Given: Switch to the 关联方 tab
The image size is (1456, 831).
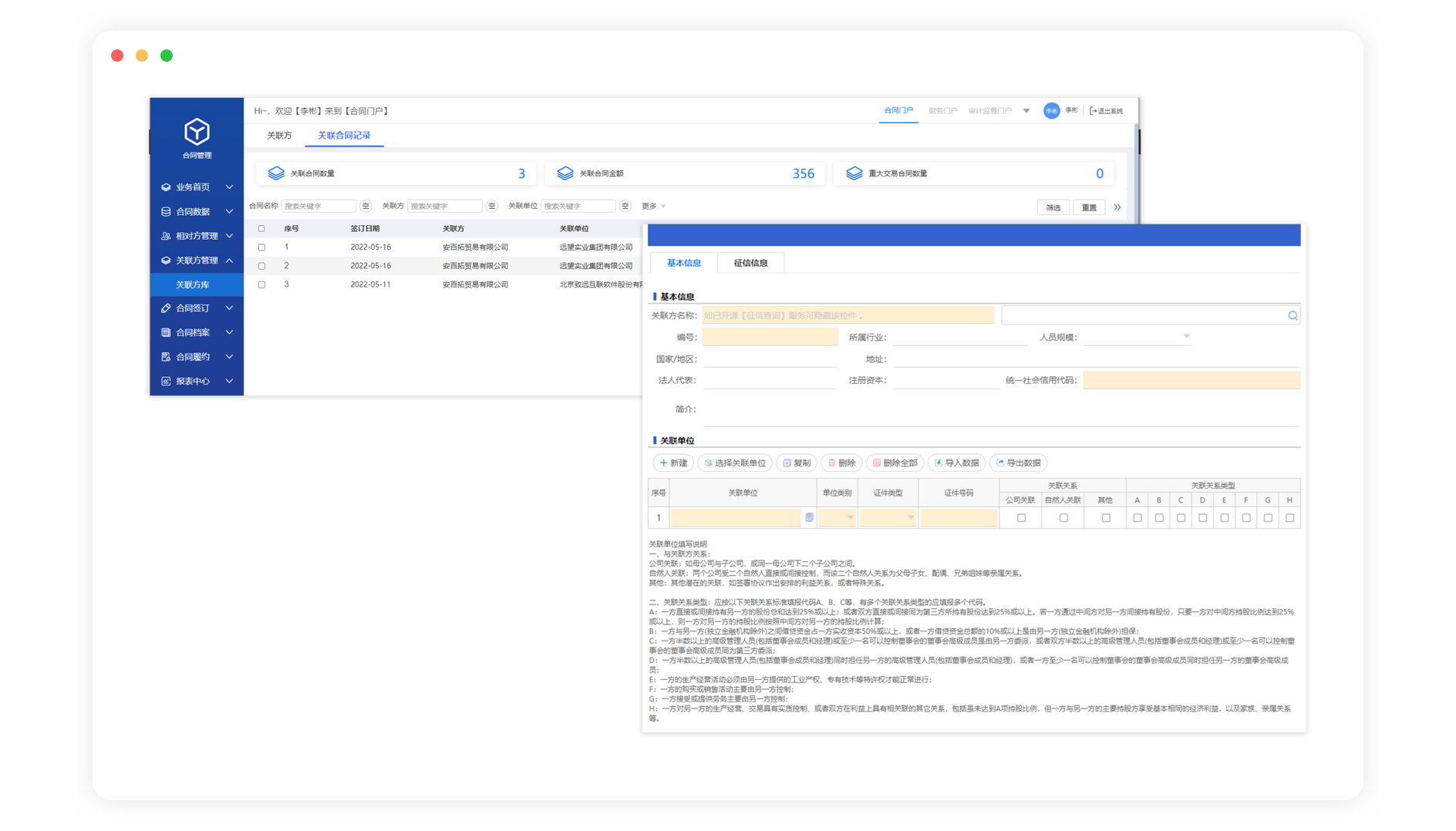Looking at the screenshot, I should click(x=279, y=136).
